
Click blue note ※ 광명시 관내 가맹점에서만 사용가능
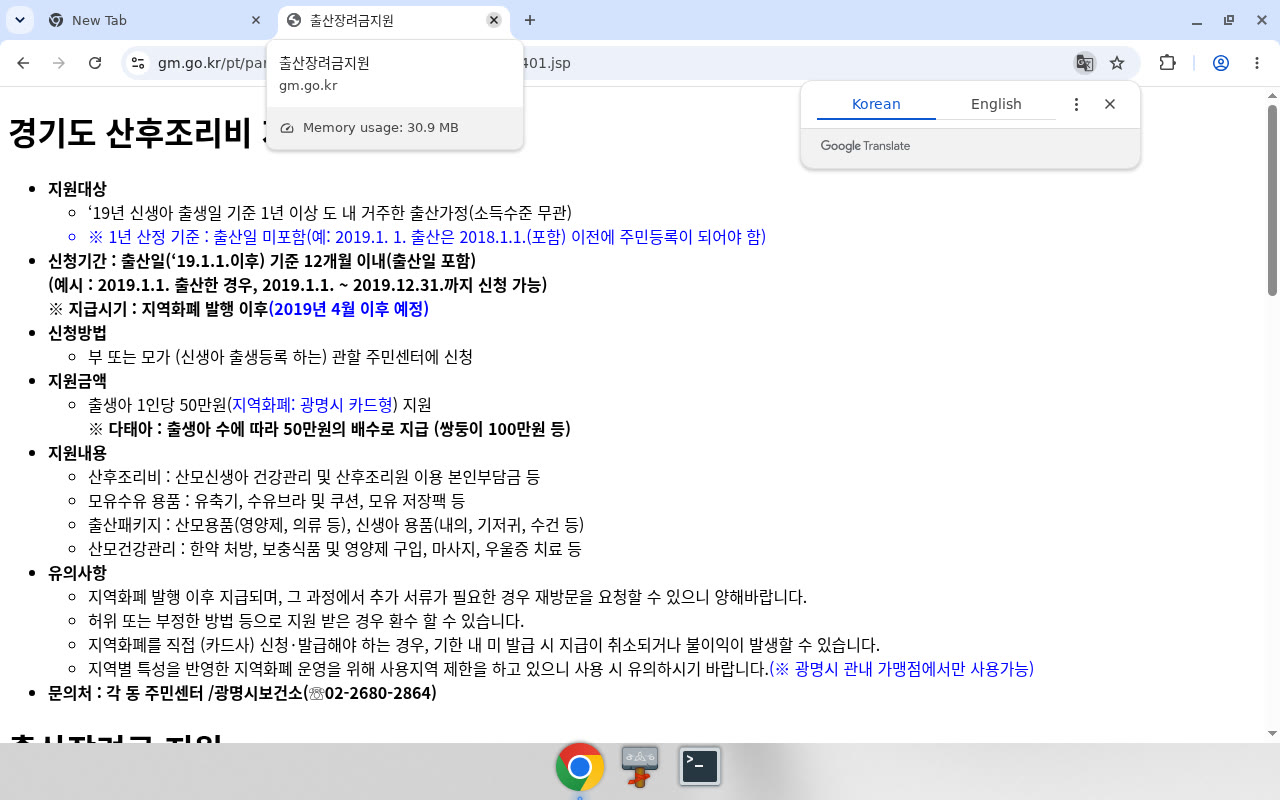(902, 669)
